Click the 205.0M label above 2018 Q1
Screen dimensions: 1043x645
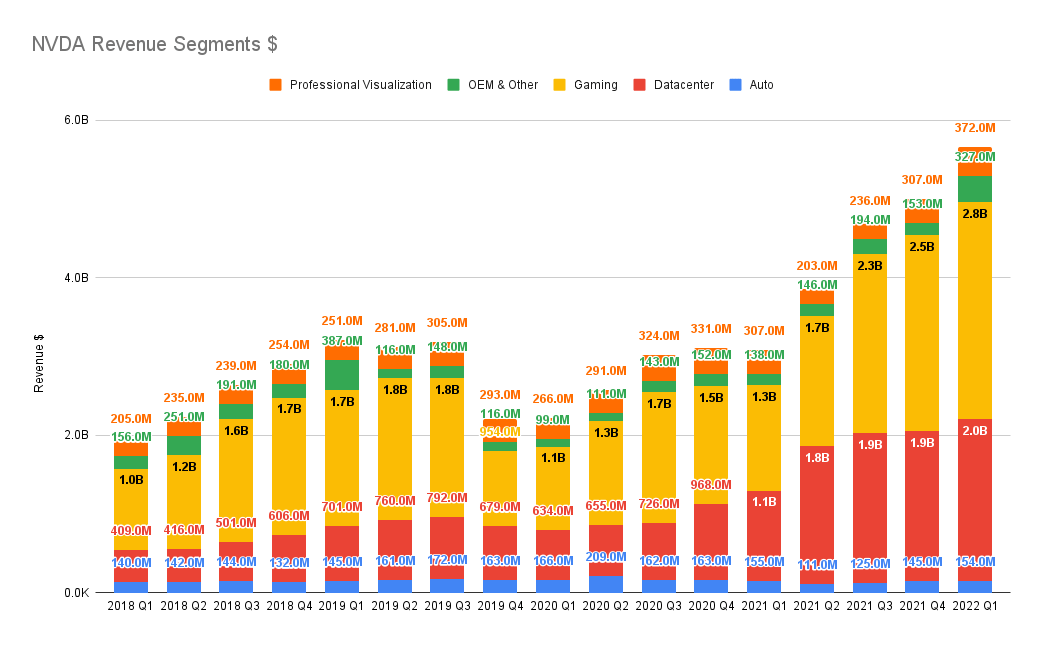click(131, 419)
